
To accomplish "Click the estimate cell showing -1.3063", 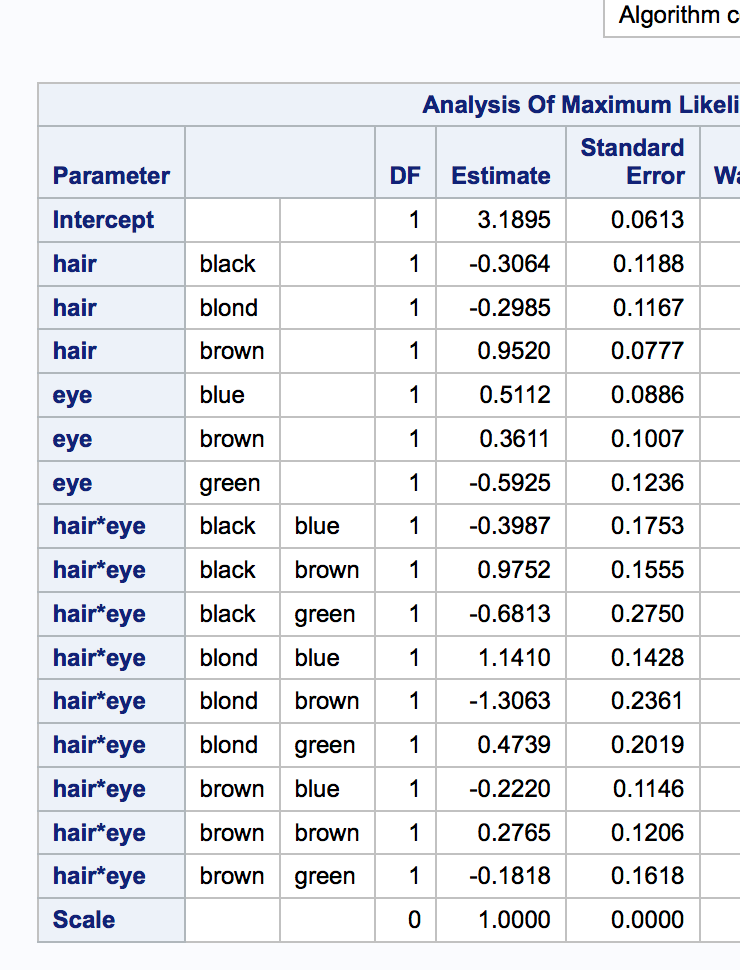I will (x=510, y=701).
